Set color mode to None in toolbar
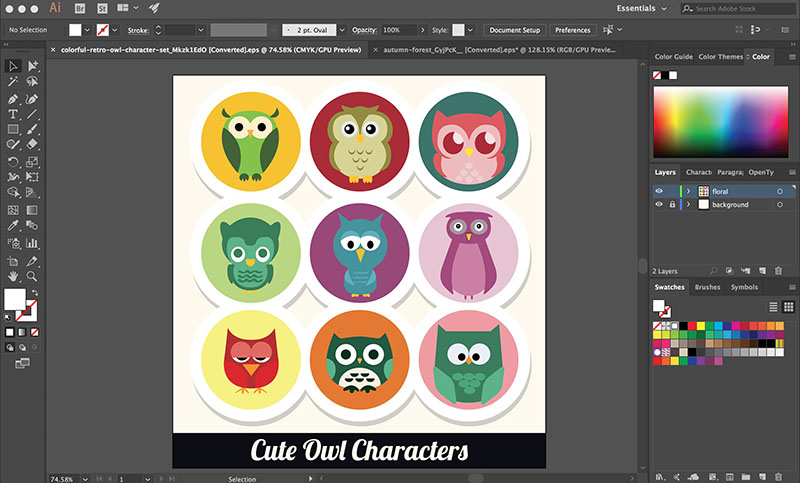 tap(35, 333)
